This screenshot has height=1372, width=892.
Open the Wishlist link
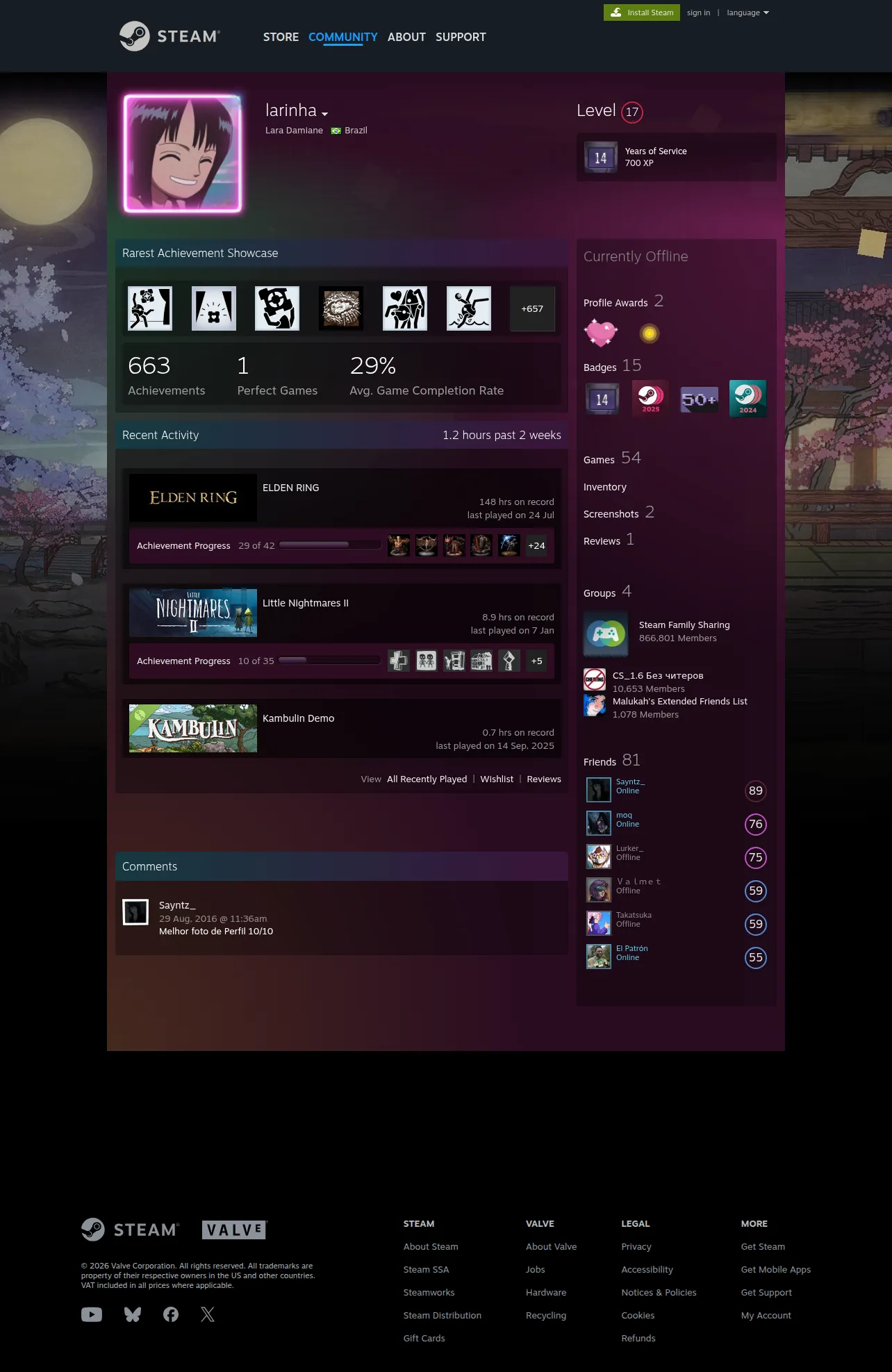tap(497, 779)
